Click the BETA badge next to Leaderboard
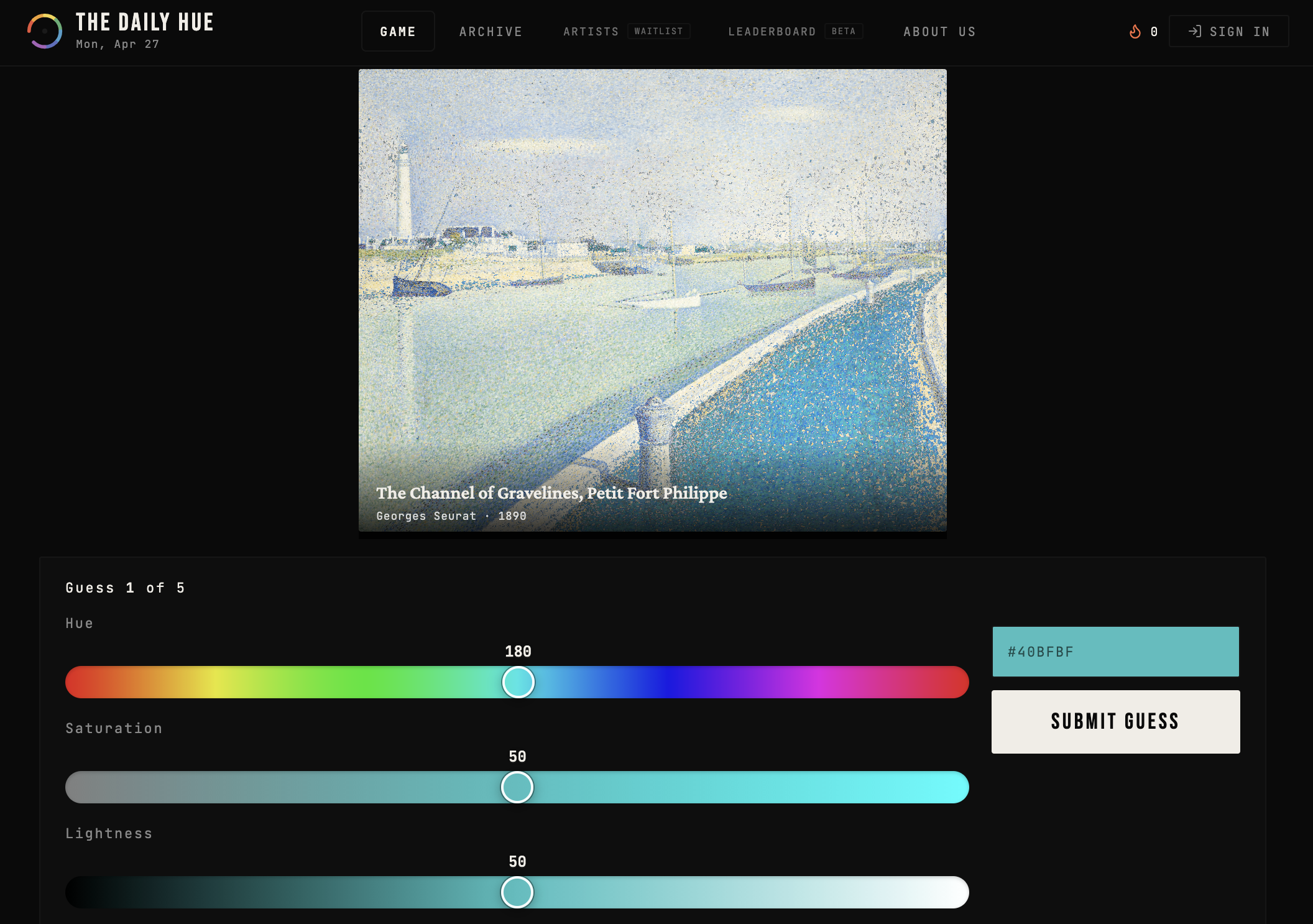1313x924 pixels. pos(843,30)
